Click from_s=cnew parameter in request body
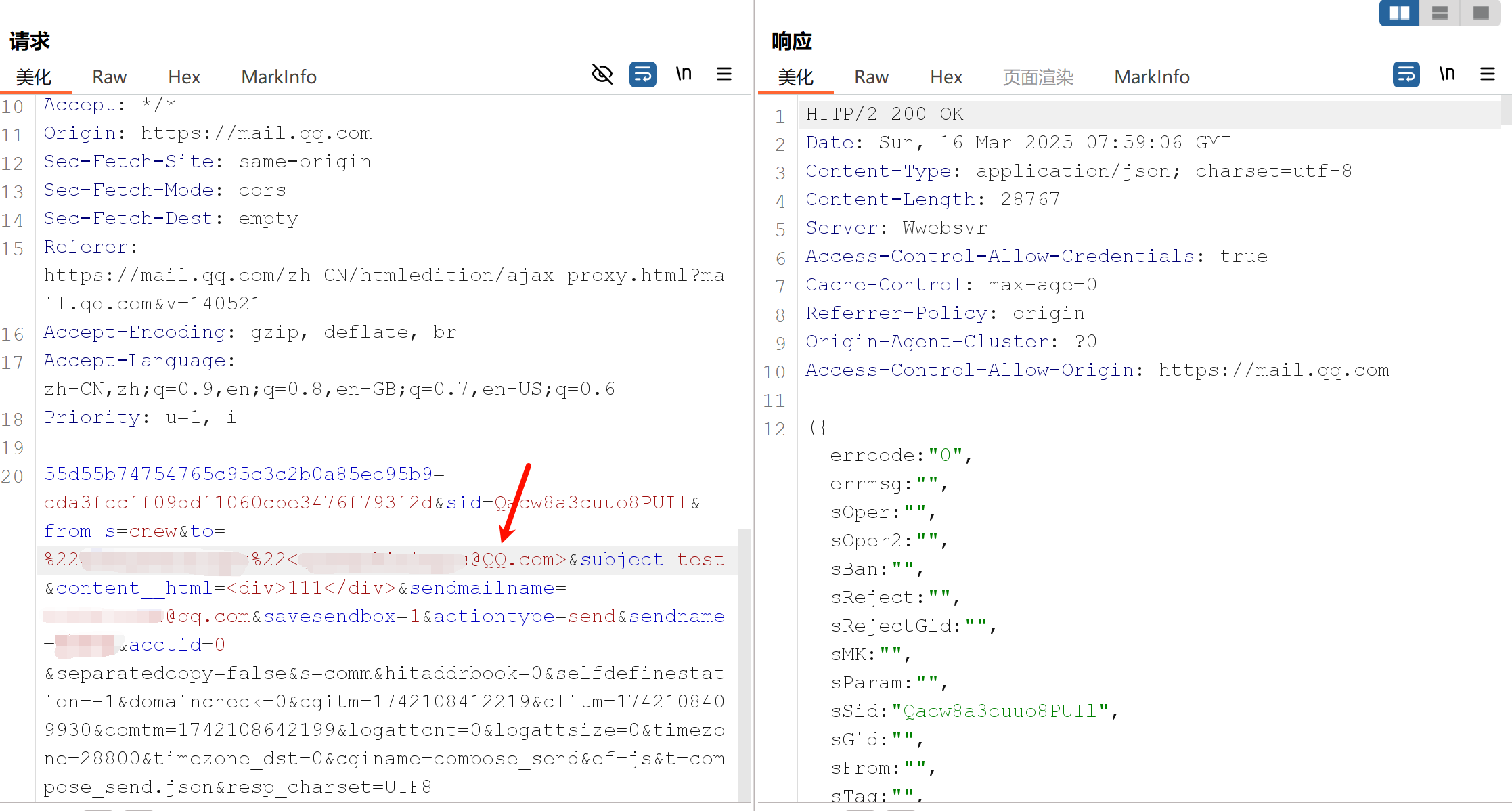The width and height of the screenshot is (1512, 811). point(110,531)
